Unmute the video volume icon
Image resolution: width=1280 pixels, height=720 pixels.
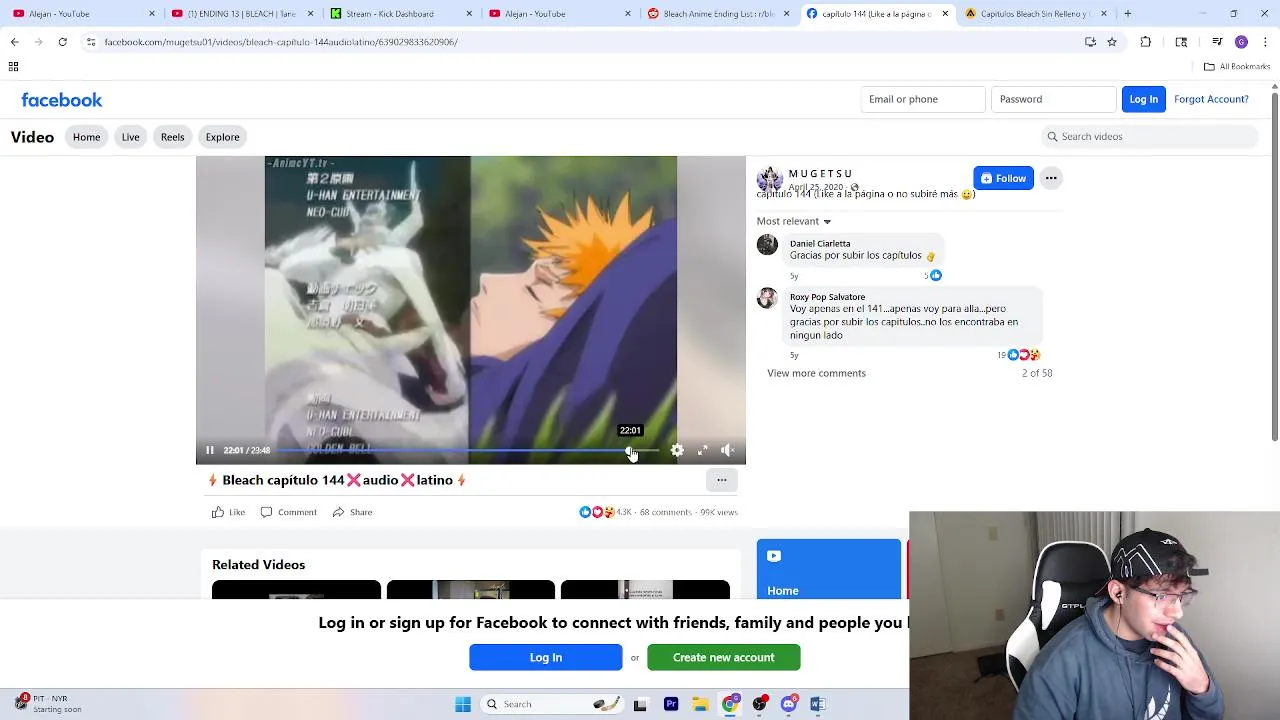[727, 451]
